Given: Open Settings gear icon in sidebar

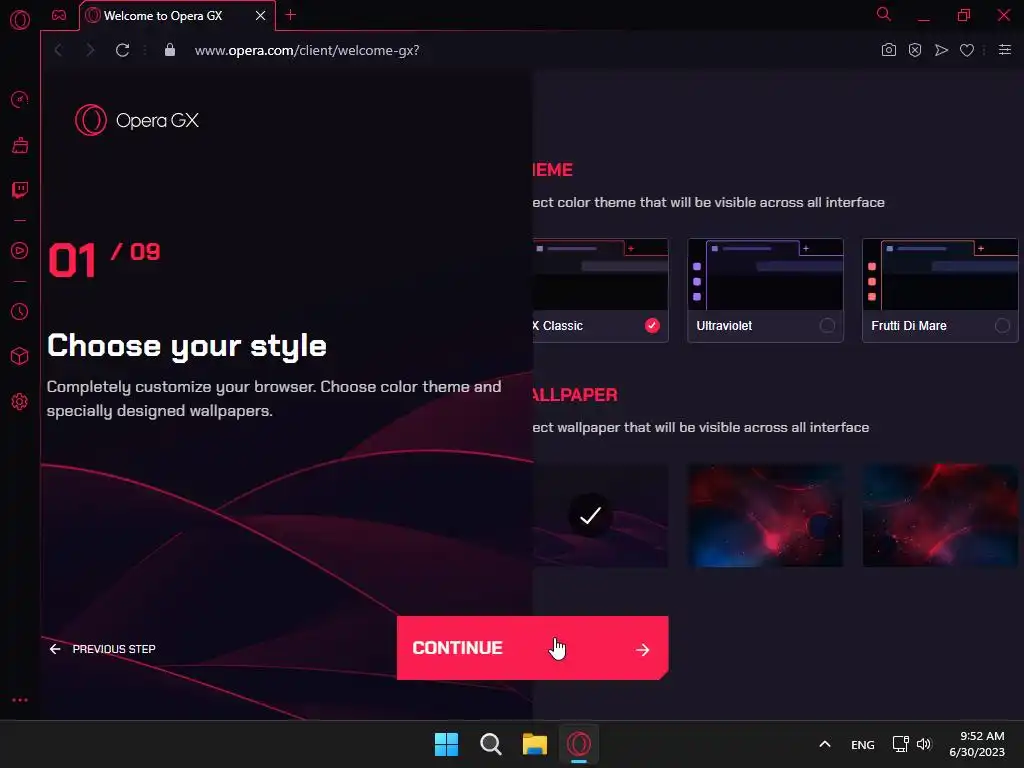Looking at the screenshot, I should point(20,402).
